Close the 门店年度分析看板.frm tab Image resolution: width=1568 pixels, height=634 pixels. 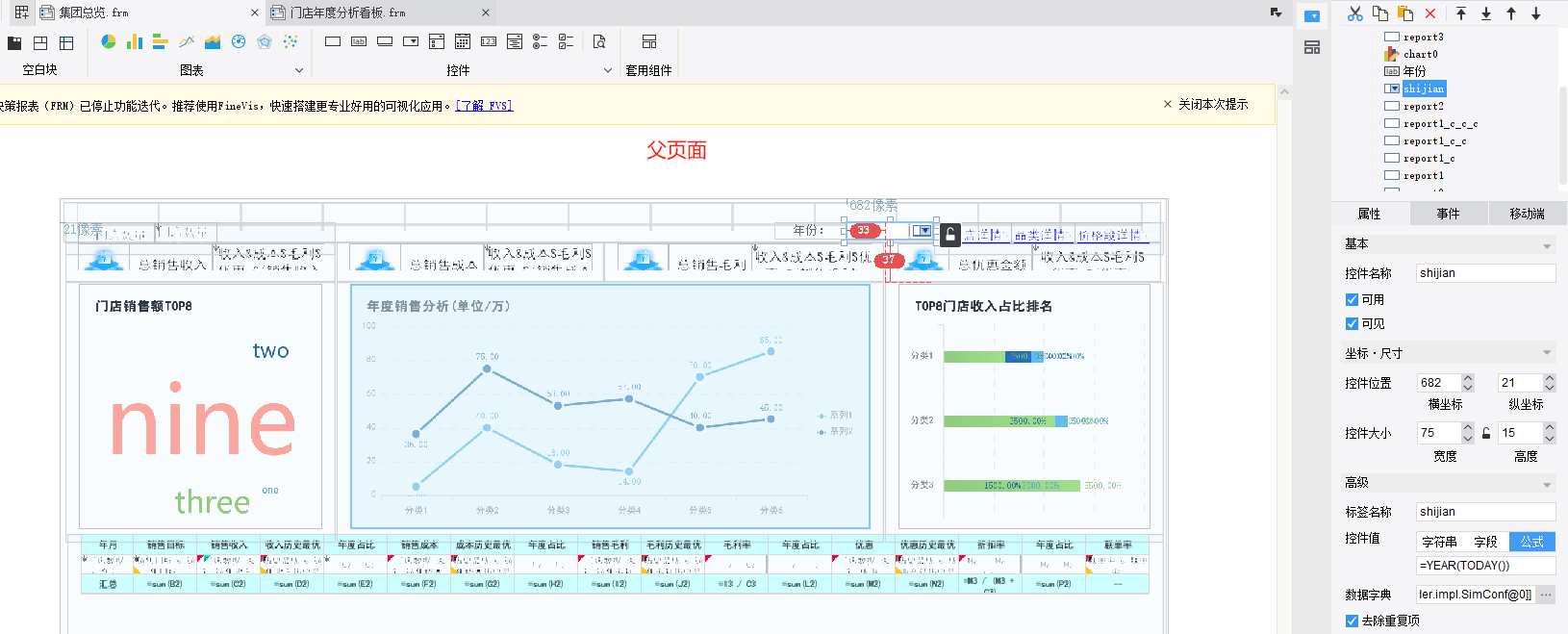pyautogui.click(x=486, y=13)
